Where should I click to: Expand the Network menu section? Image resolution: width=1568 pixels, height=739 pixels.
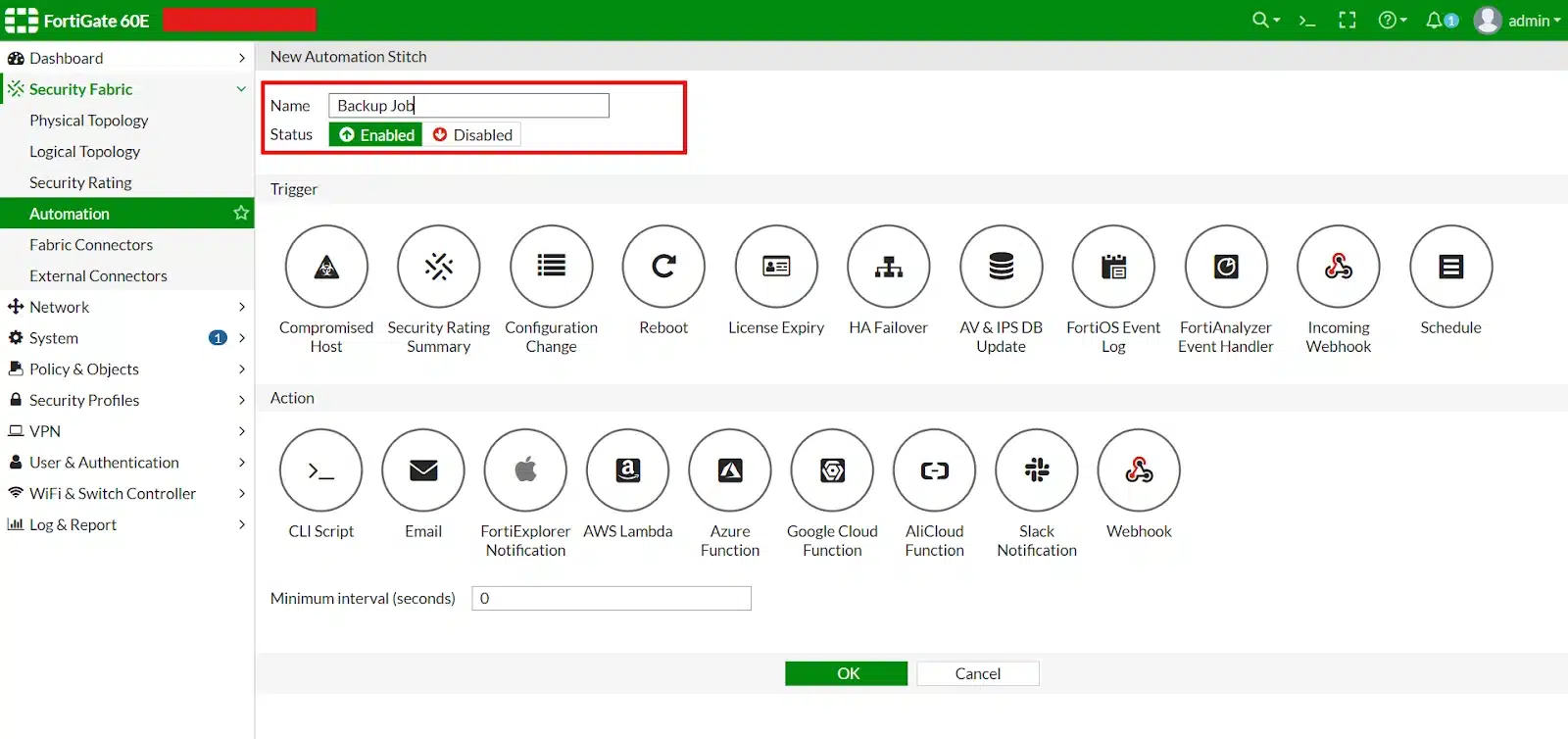127,307
